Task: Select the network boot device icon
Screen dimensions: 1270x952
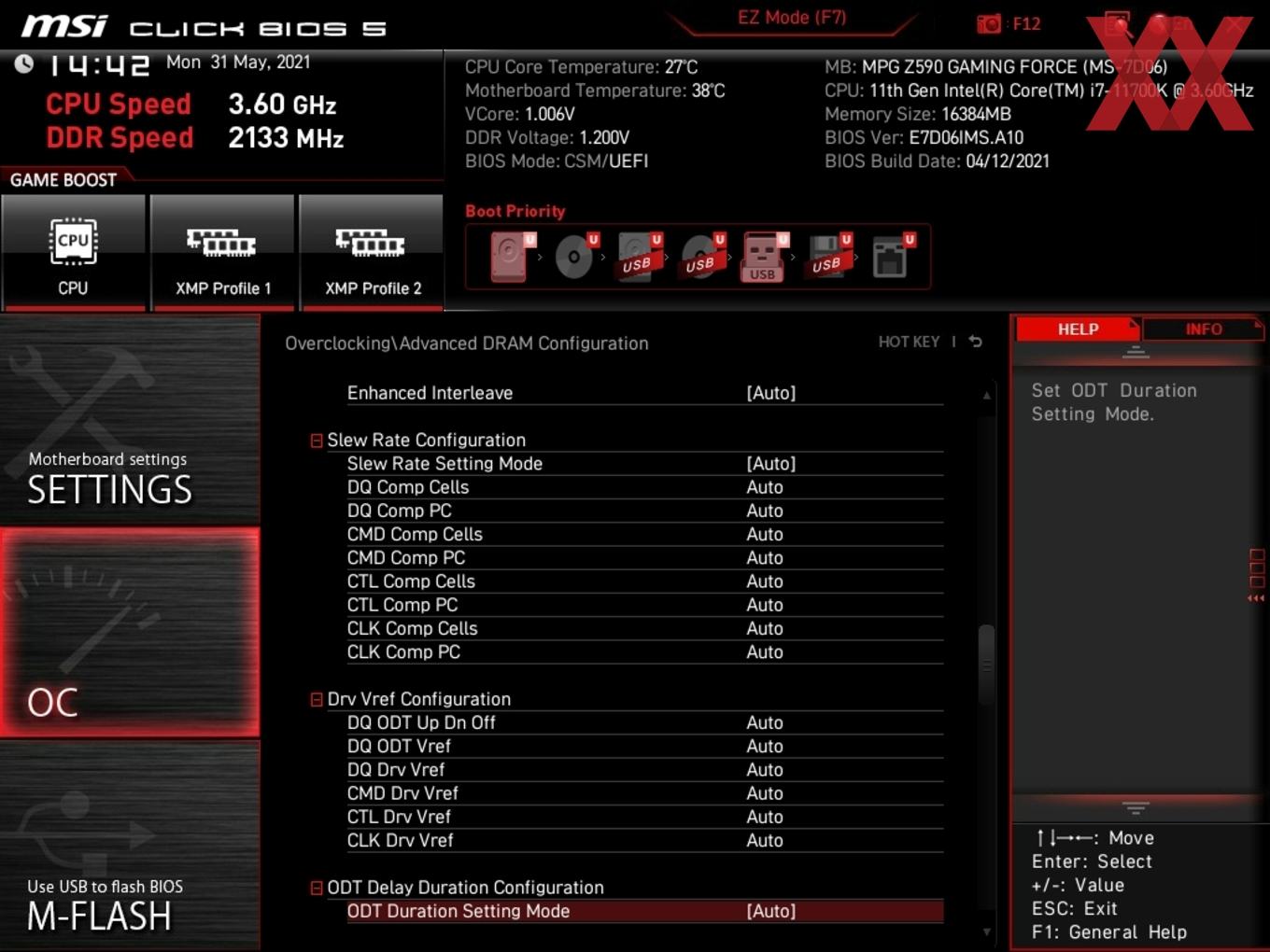Action: click(x=893, y=257)
